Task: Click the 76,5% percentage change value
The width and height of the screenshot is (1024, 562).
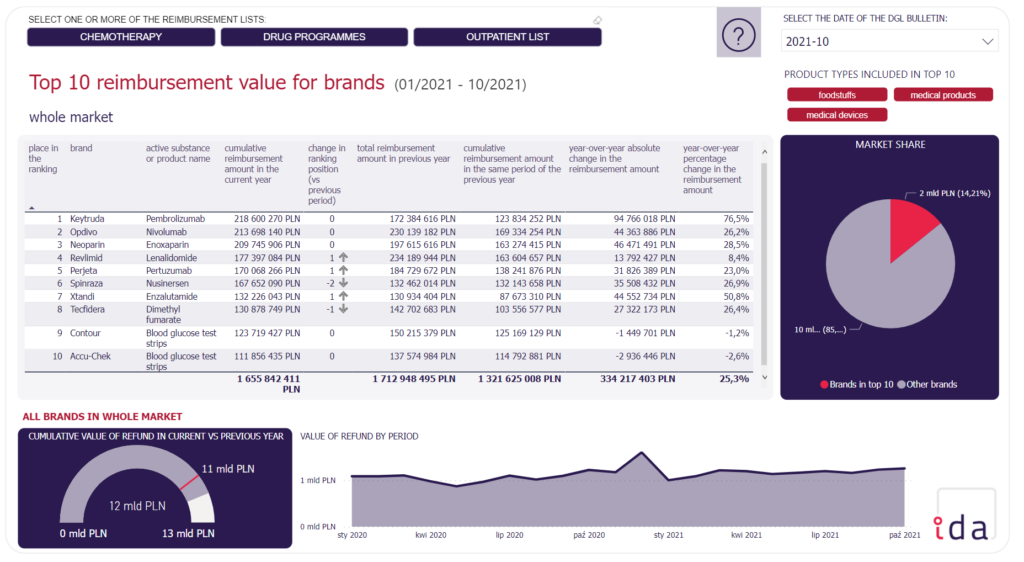Action: point(736,219)
